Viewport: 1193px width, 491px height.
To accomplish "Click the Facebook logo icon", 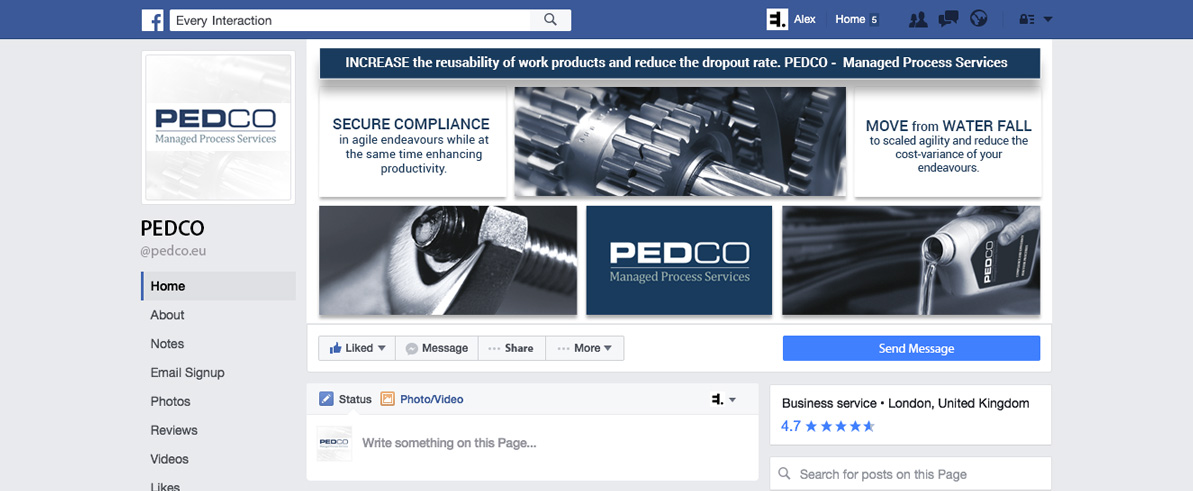I will (152, 21).
